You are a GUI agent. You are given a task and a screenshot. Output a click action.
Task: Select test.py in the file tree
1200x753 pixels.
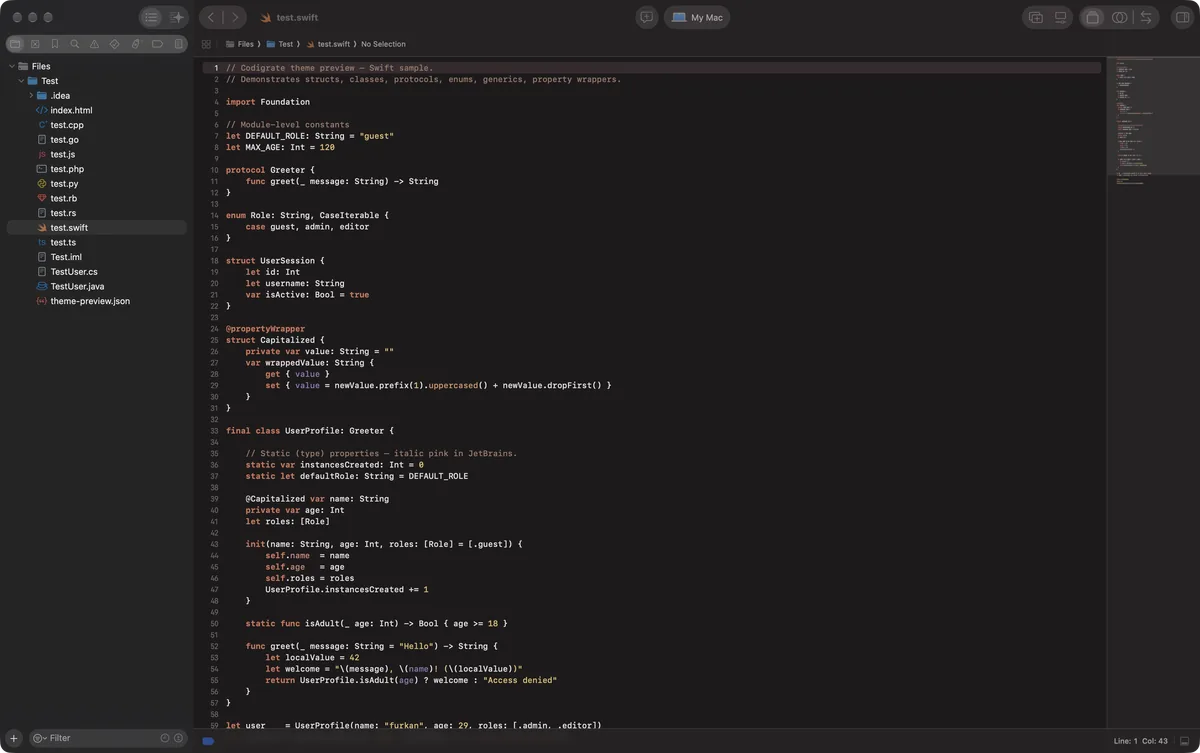coord(96,184)
